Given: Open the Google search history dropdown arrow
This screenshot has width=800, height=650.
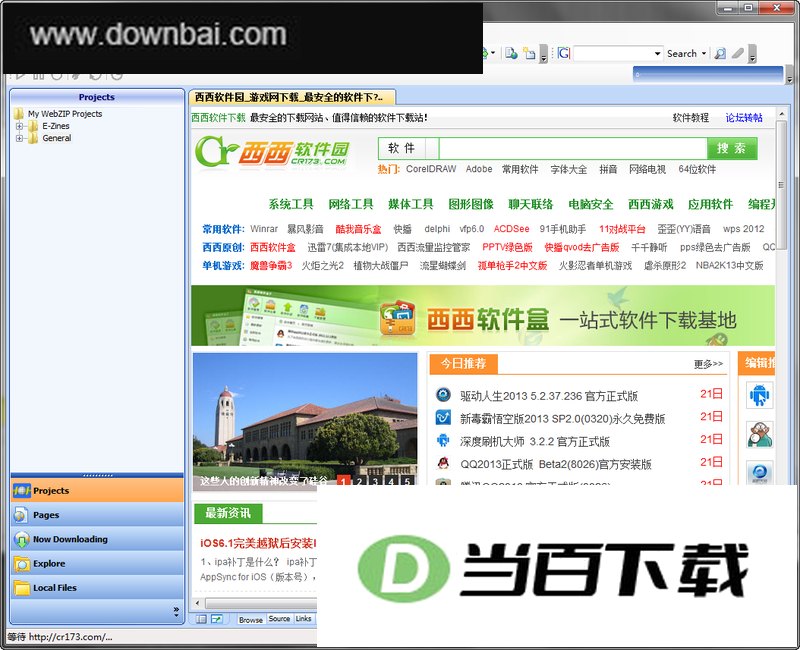Looking at the screenshot, I should pyautogui.click(x=657, y=54).
